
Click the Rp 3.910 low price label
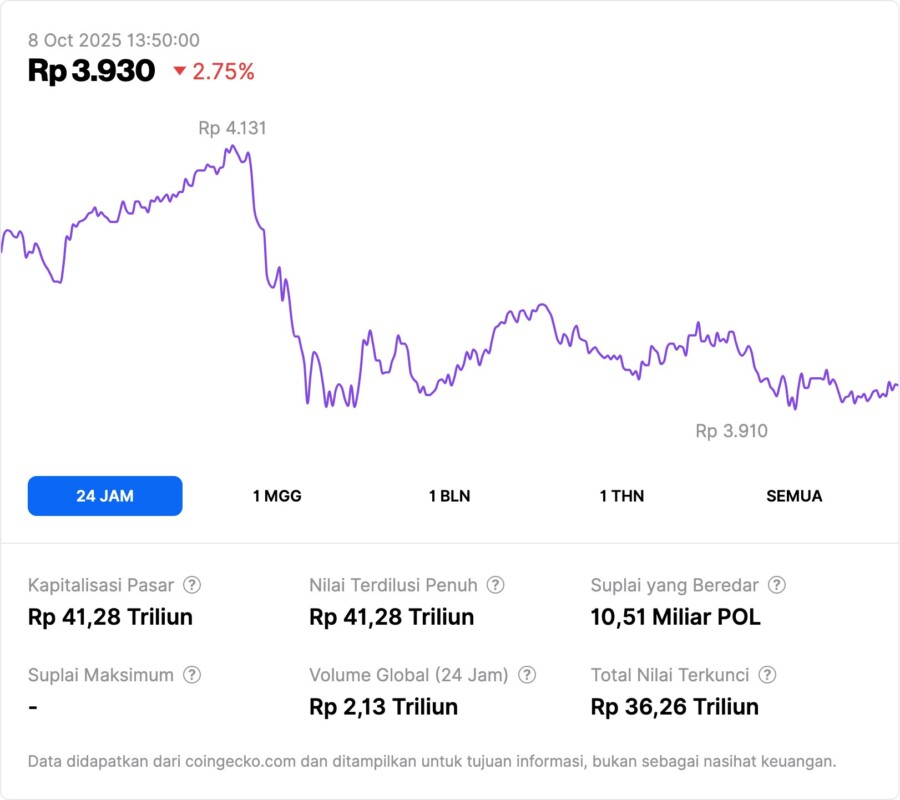(731, 431)
